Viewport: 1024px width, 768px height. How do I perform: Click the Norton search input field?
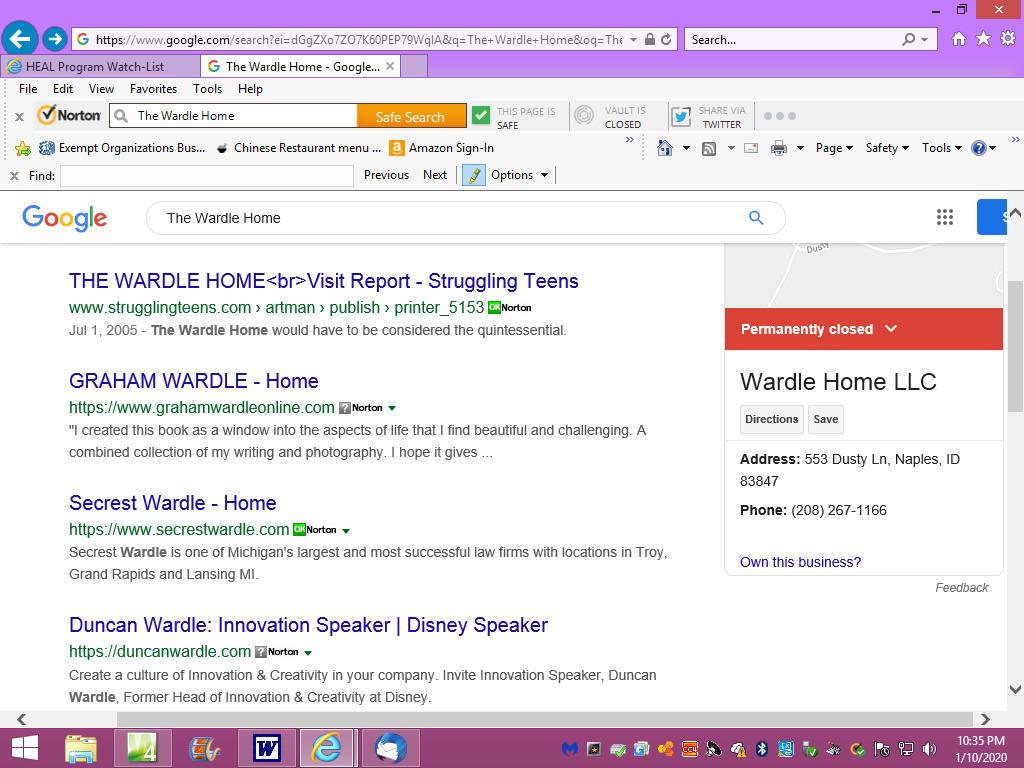click(x=235, y=116)
